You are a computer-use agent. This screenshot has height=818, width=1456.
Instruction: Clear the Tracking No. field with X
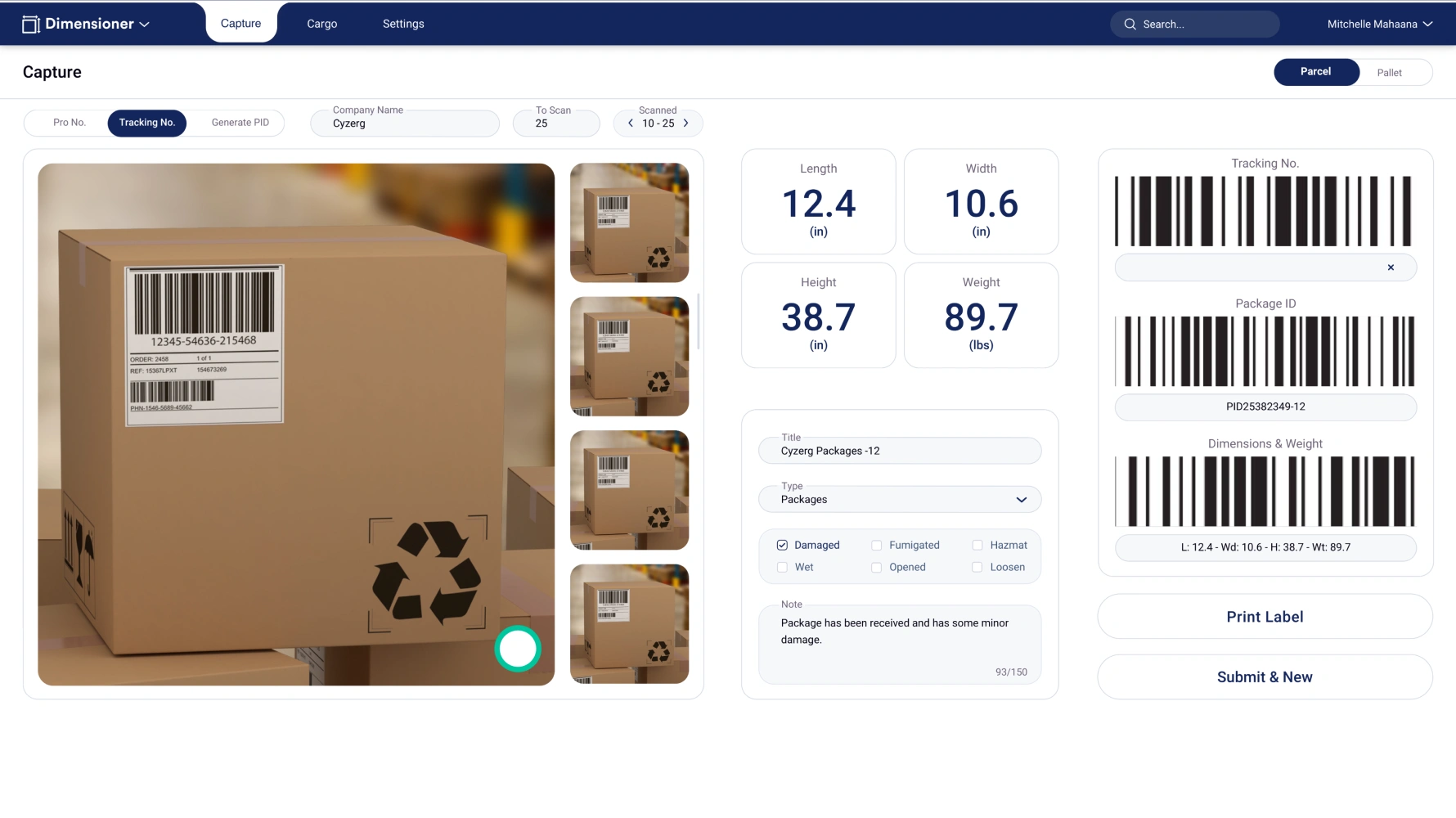click(x=1390, y=267)
